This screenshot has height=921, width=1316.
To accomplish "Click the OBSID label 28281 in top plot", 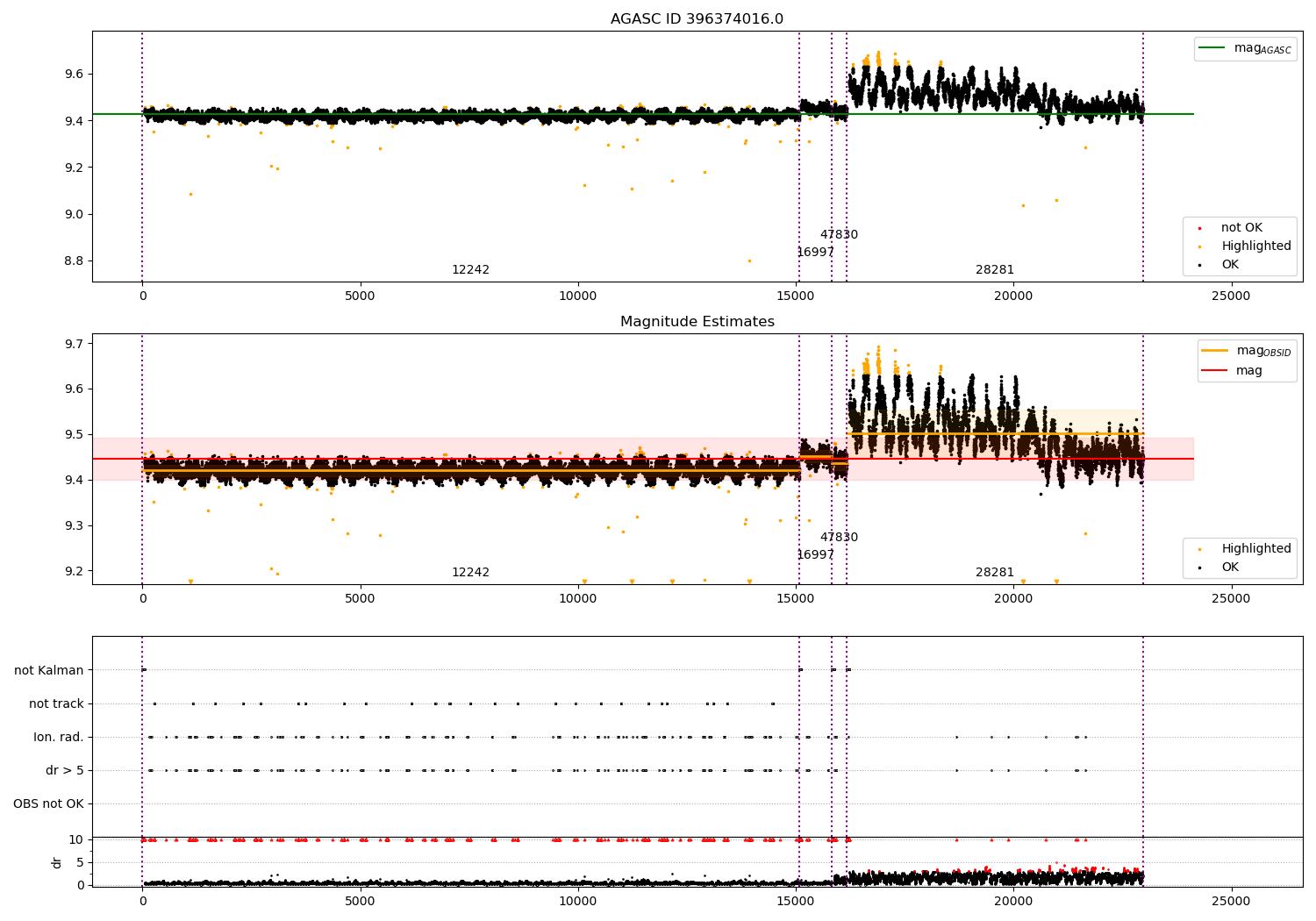I will (995, 270).
